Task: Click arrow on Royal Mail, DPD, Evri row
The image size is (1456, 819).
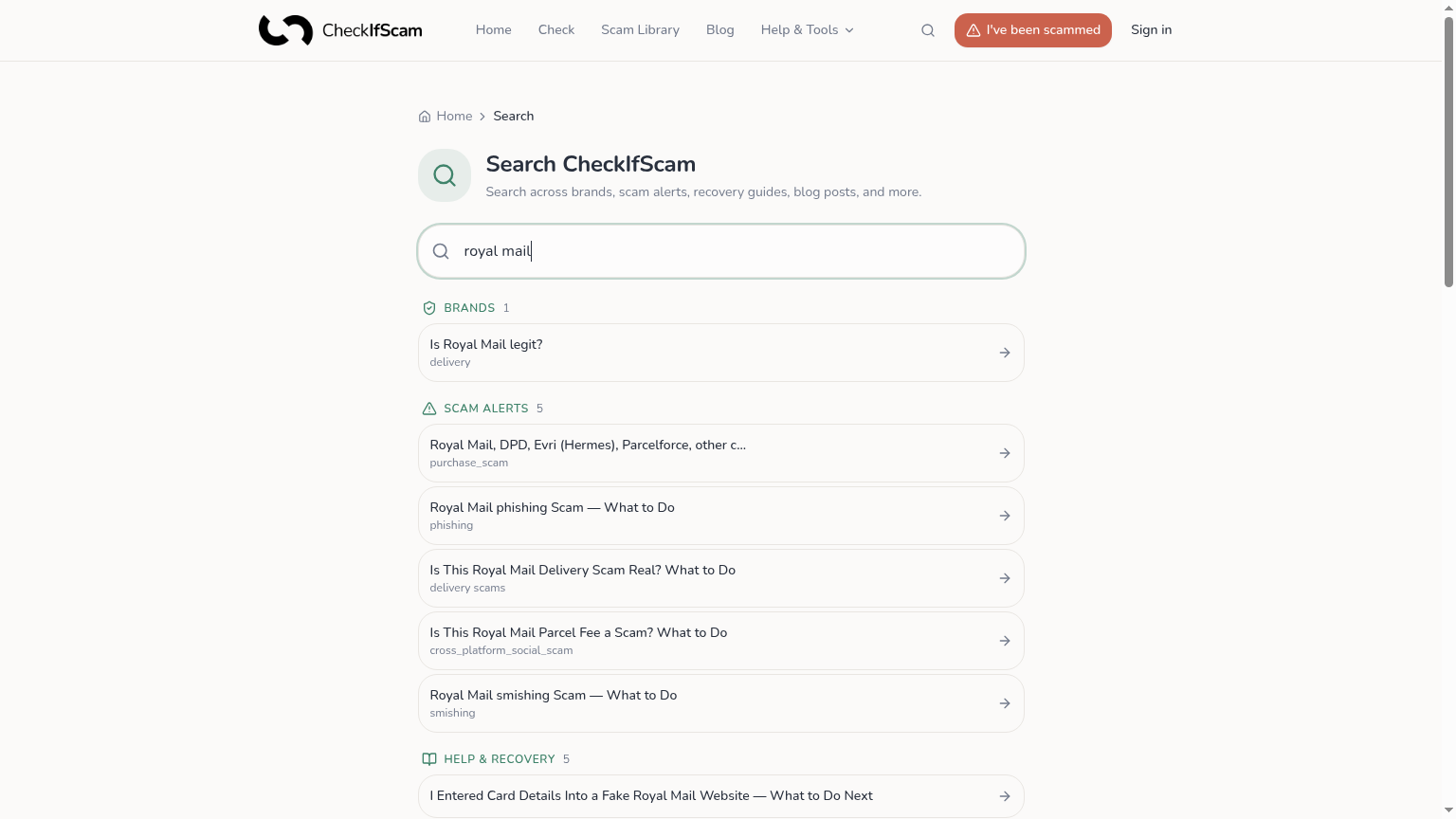Action: (1005, 453)
